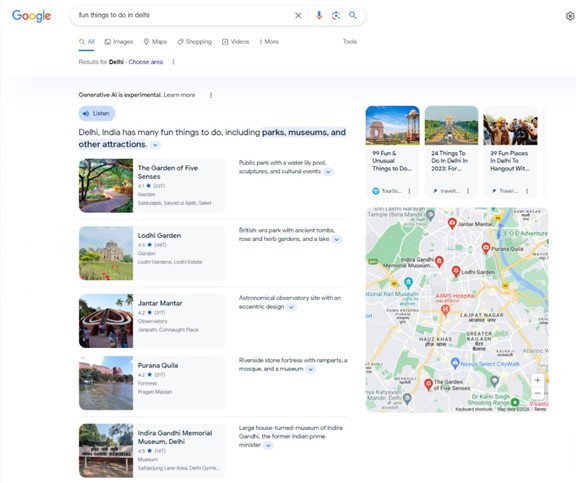Switch to the Images tab
Screen dimensions: 576x483
tap(119, 42)
